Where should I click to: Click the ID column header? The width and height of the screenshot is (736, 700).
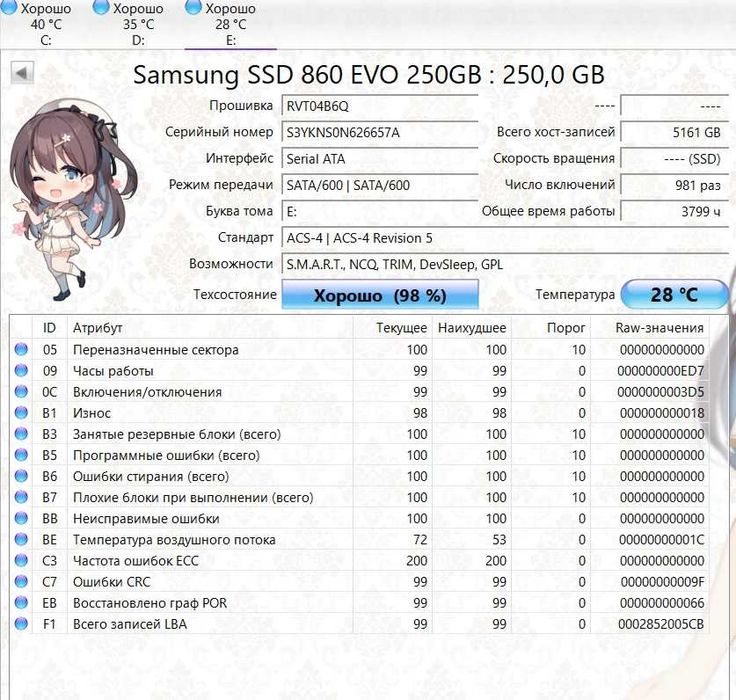click(x=49, y=328)
